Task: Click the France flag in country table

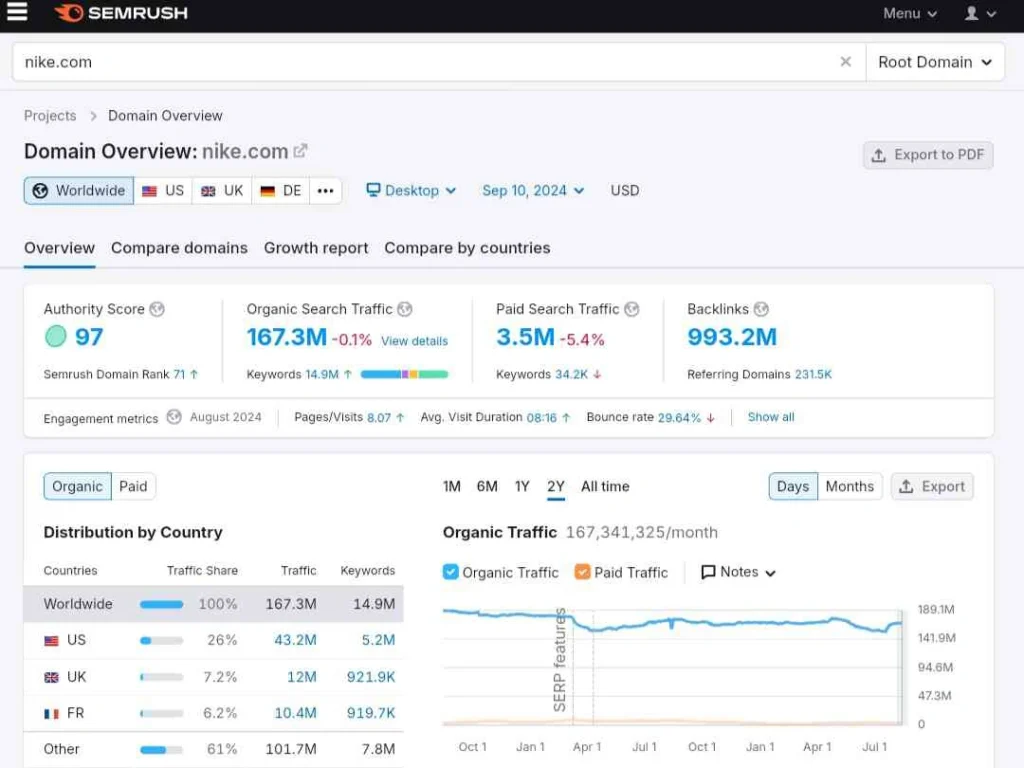Action: 52,714
